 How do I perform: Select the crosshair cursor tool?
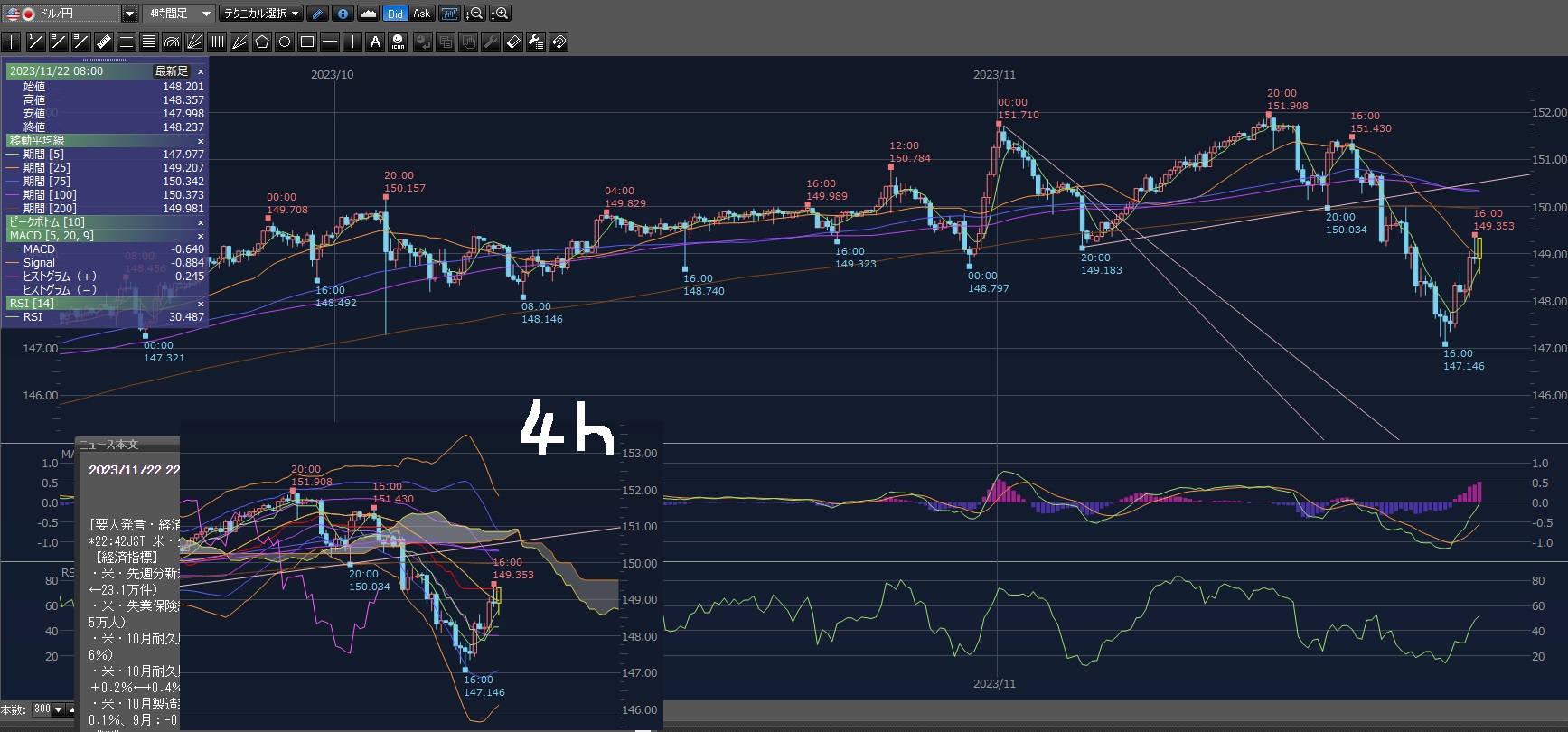pos(12,42)
